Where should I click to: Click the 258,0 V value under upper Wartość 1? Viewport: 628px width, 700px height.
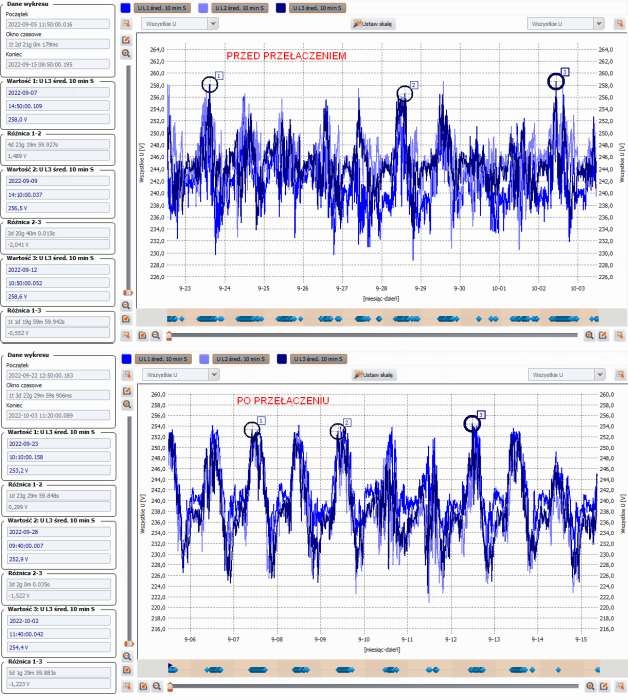click(x=58, y=119)
